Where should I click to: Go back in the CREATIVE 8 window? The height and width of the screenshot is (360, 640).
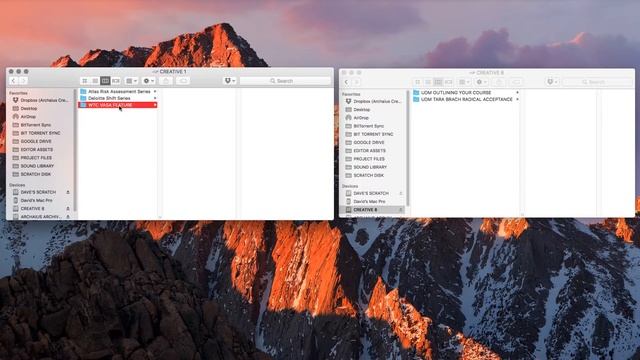(x=346, y=82)
